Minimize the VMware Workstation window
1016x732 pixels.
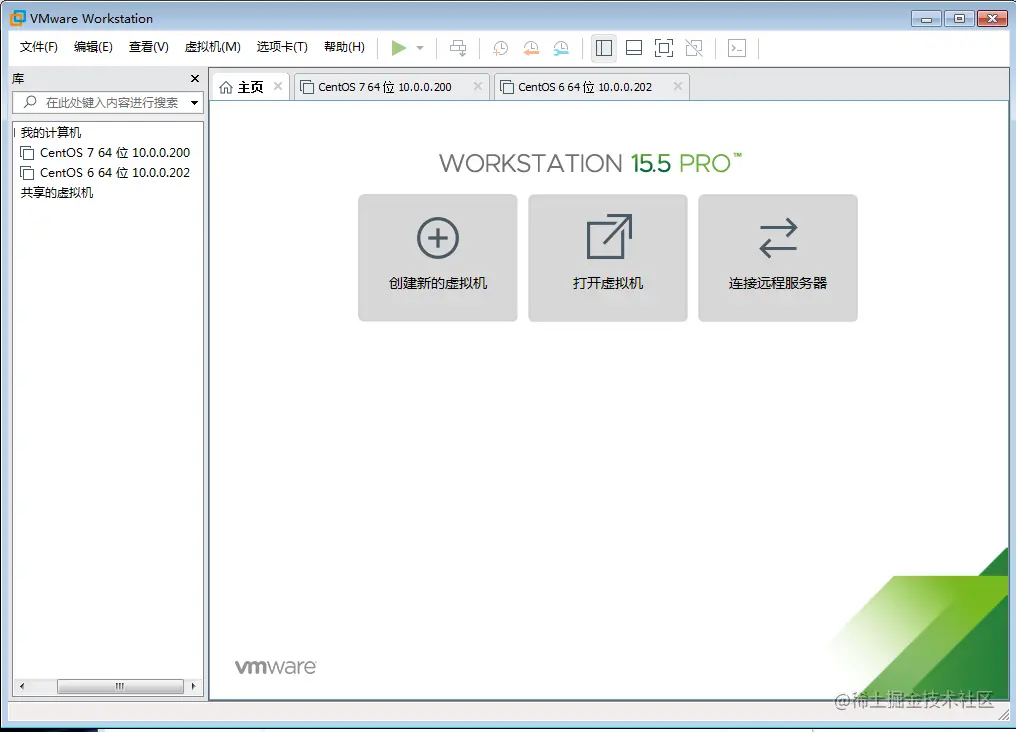pos(927,19)
